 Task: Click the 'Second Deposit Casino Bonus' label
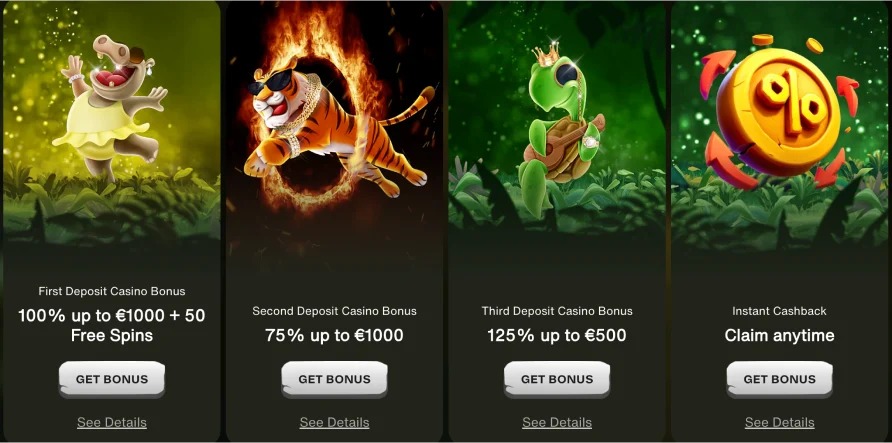coord(334,311)
